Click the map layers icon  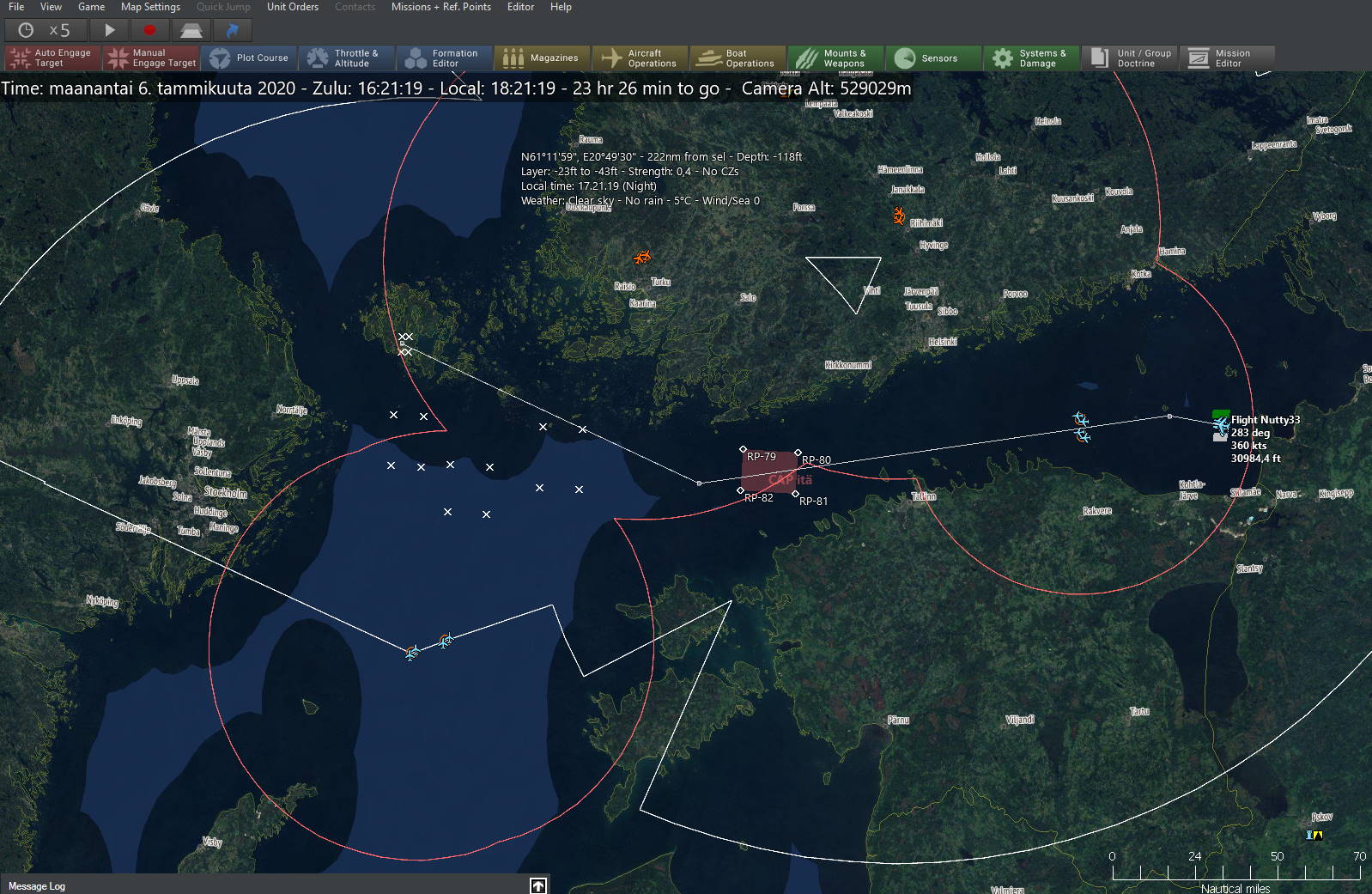click(x=191, y=30)
